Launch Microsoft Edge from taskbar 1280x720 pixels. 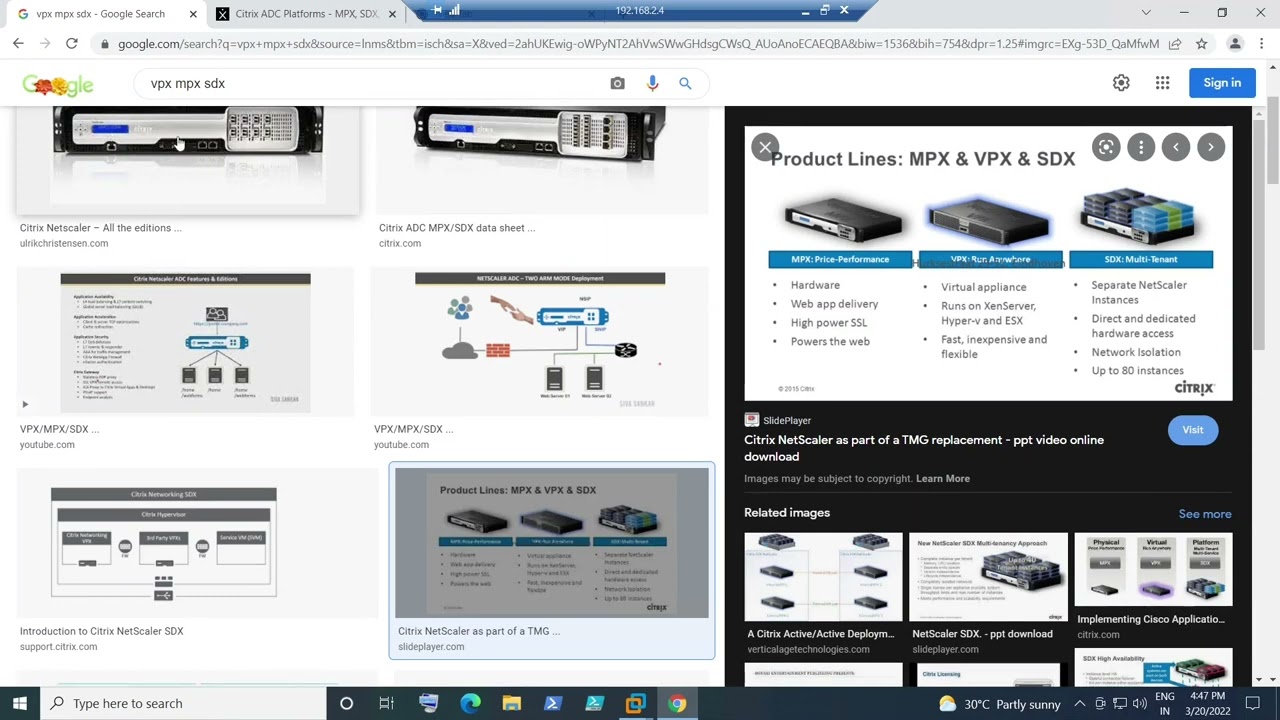[470, 703]
